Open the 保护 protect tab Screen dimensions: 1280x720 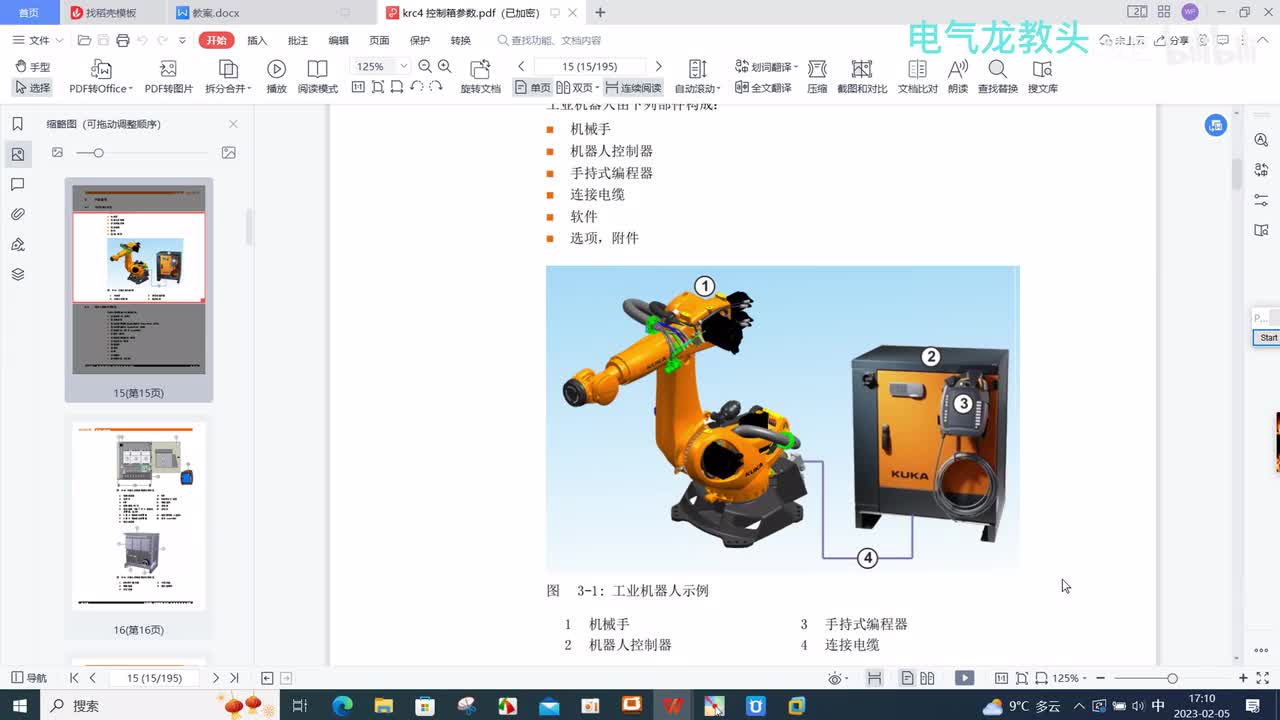(x=420, y=40)
